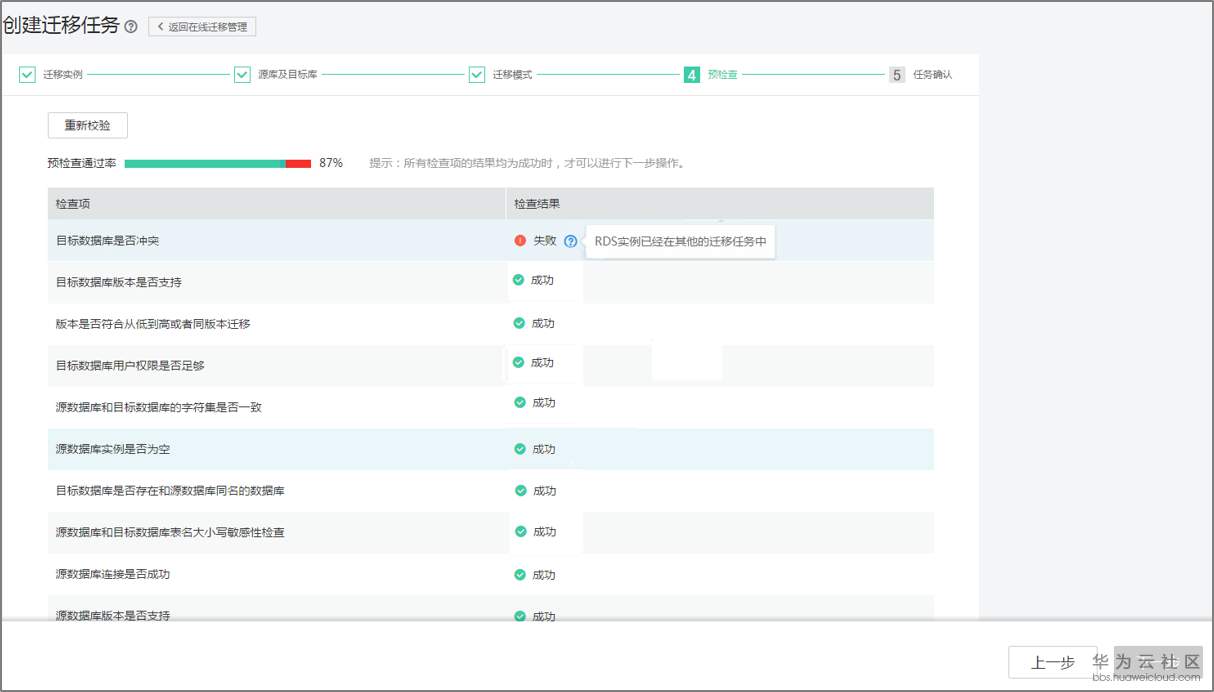Click 成功 text in 源数据库连接是否成功 row
This screenshot has width=1214, height=692.
(x=544, y=575)
